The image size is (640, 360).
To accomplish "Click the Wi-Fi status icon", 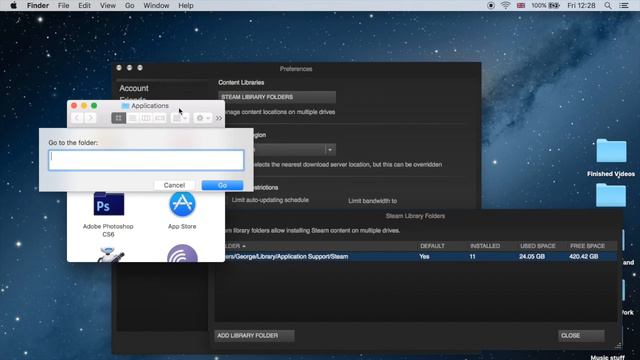I will 505,6.
